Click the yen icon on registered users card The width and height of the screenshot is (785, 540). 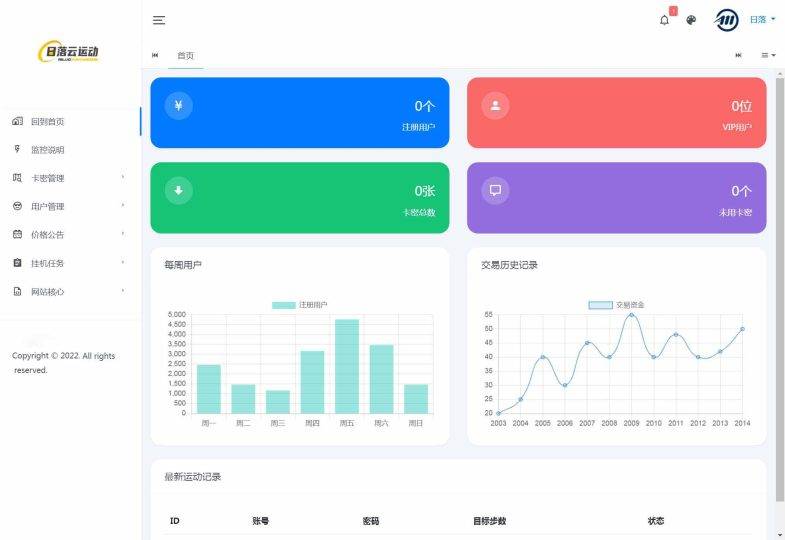tap(178, 105)
